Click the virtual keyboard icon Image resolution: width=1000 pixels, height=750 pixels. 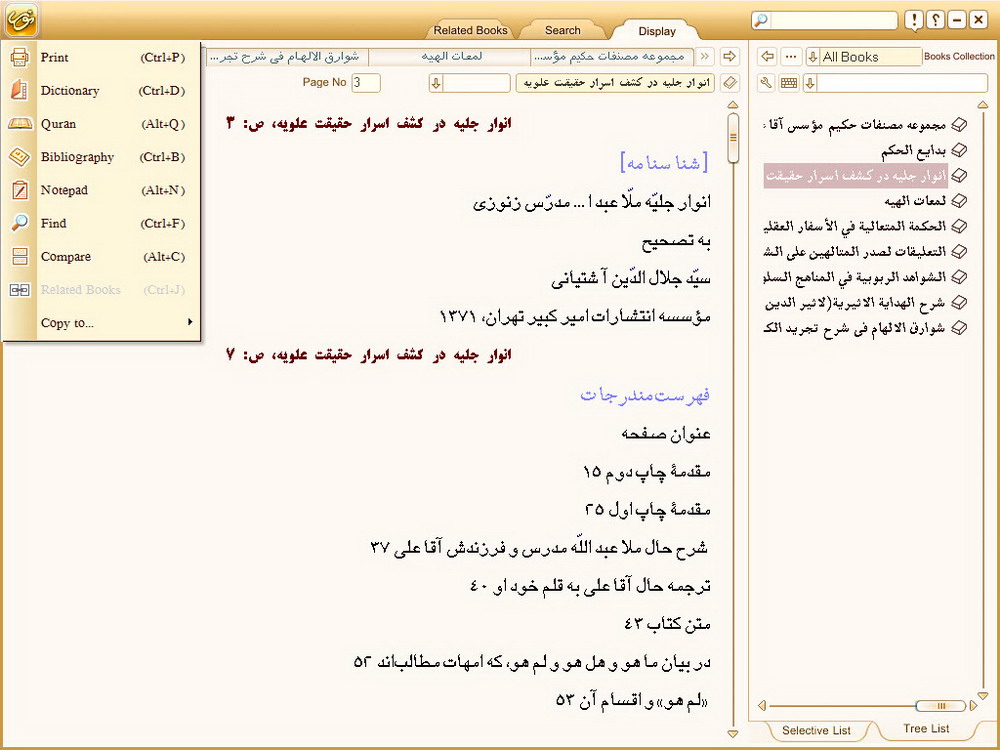[x=789, y=83]
